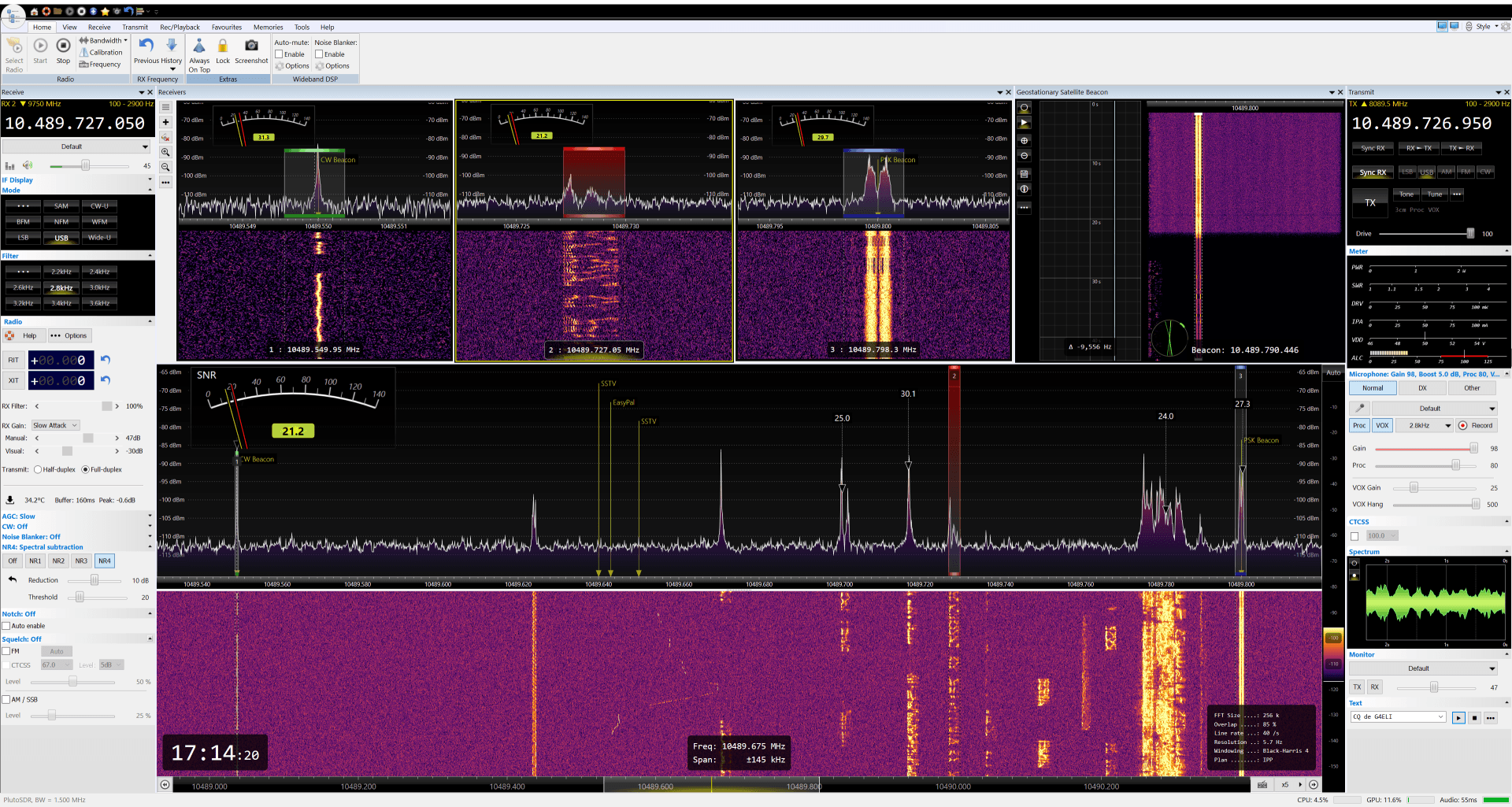Select Half-duplex transmit mode

point(38,470)
